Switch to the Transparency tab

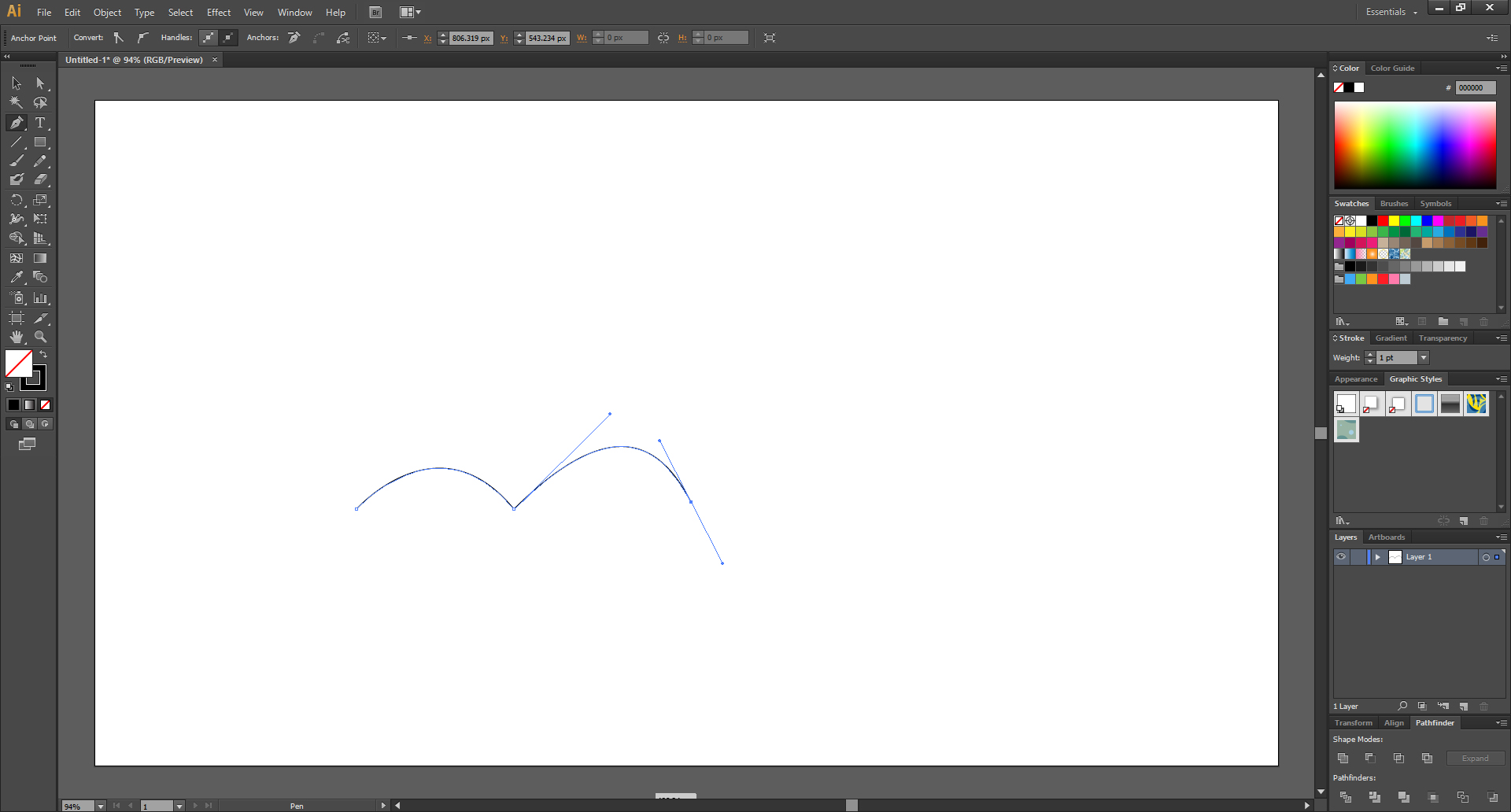click(x=1443, y=338)
